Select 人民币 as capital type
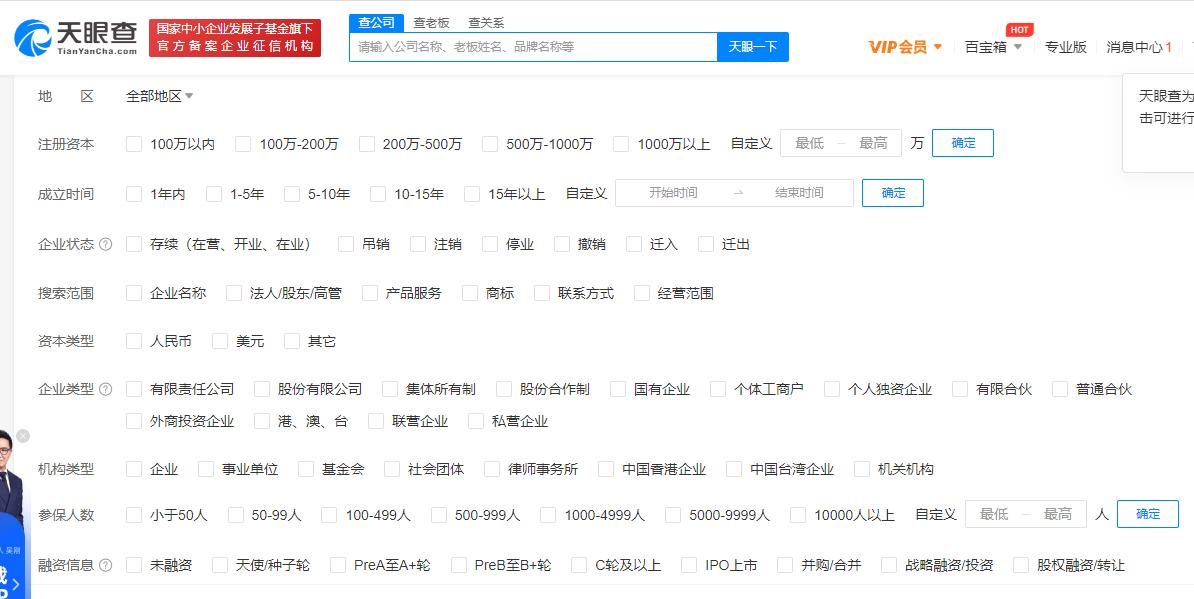The height and width of the screenshot is (599, 1194). pos(132,340)
